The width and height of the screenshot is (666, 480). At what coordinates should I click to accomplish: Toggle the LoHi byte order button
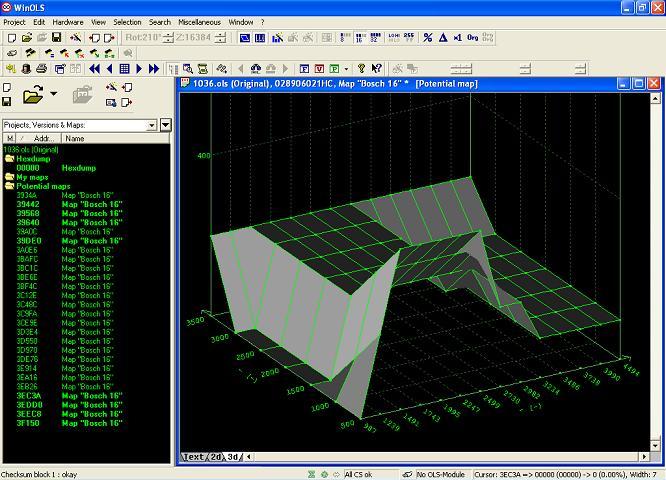point(394,37)
